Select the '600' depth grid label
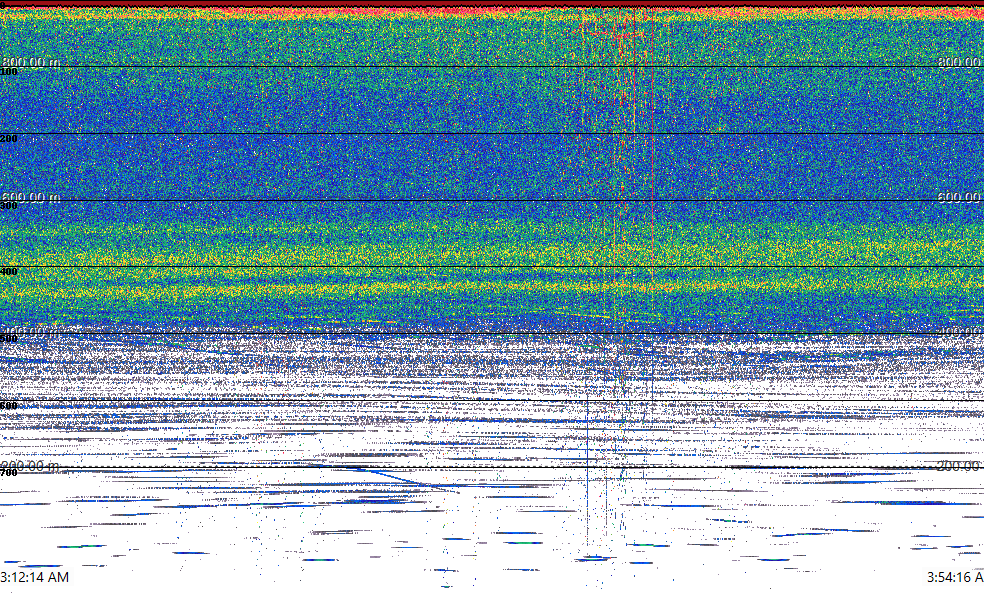Viewport: 984px width, 594px height. [9, 406]
